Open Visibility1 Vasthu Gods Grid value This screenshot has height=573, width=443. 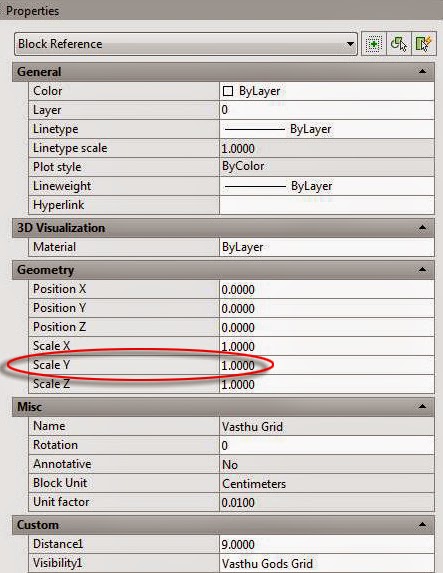tap(327, 563)
